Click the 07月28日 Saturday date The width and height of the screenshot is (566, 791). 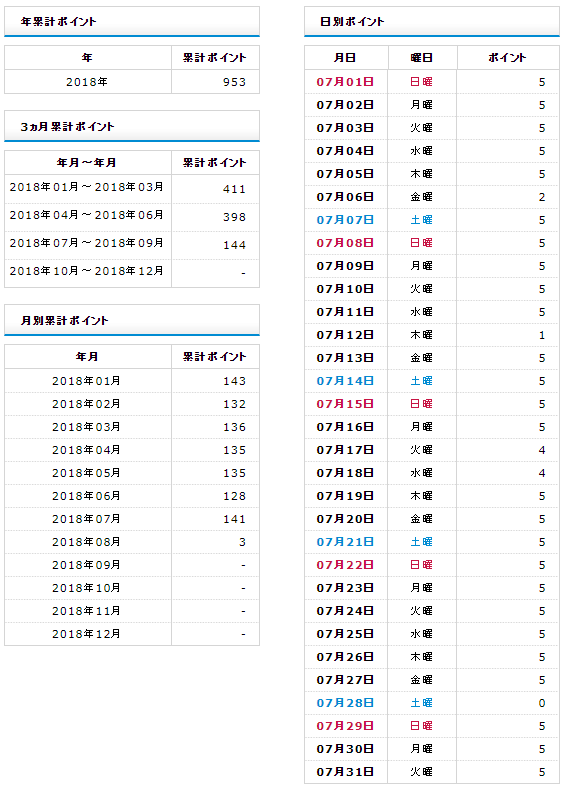tap(345, 703)
